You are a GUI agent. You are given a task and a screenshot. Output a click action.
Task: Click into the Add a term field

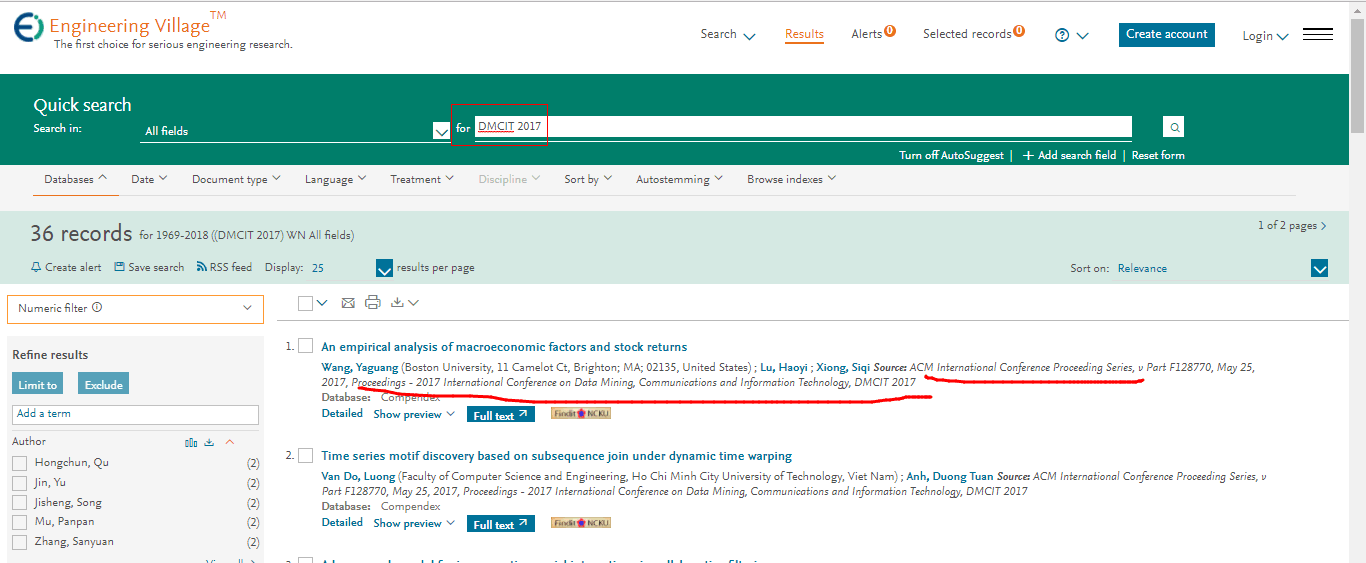135,414
